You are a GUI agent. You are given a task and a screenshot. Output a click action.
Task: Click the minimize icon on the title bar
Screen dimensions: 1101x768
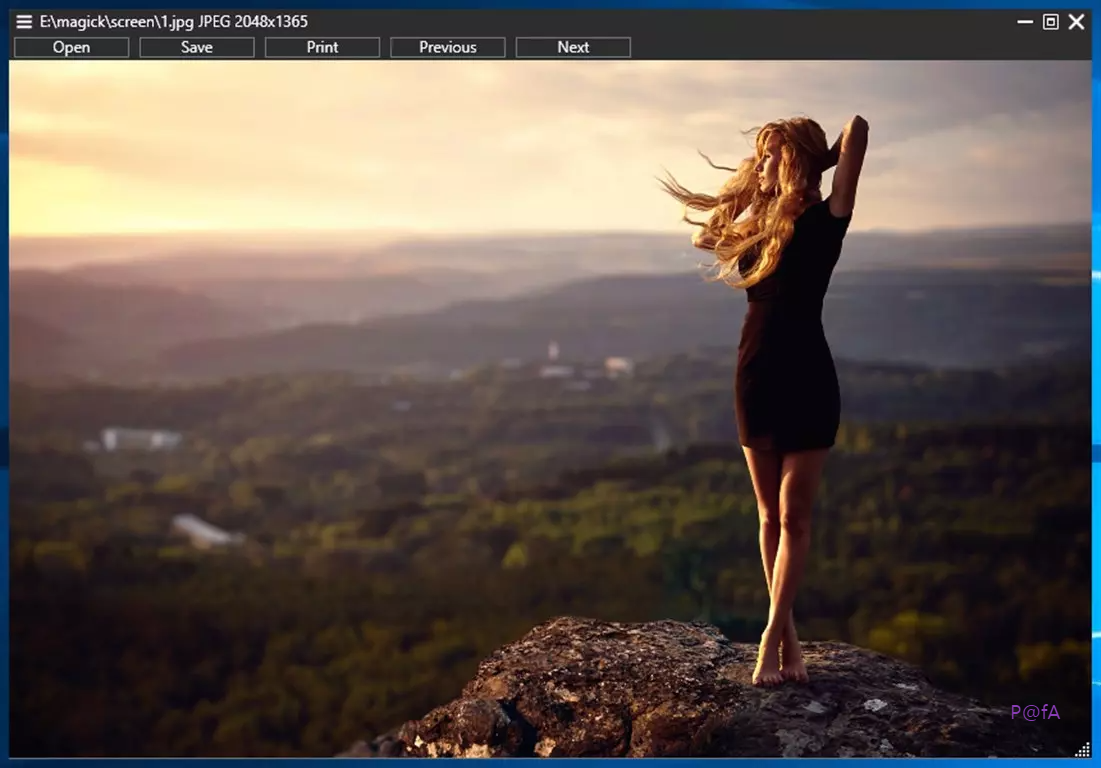click(x=1023, y=21)
